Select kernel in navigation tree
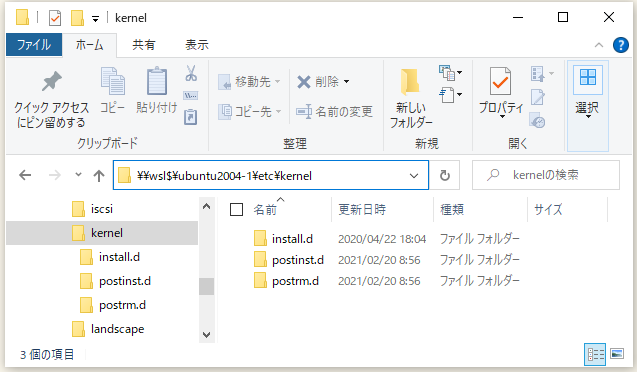Image resolution: width=637 pixels, height=372 pixels. [102, 233]
